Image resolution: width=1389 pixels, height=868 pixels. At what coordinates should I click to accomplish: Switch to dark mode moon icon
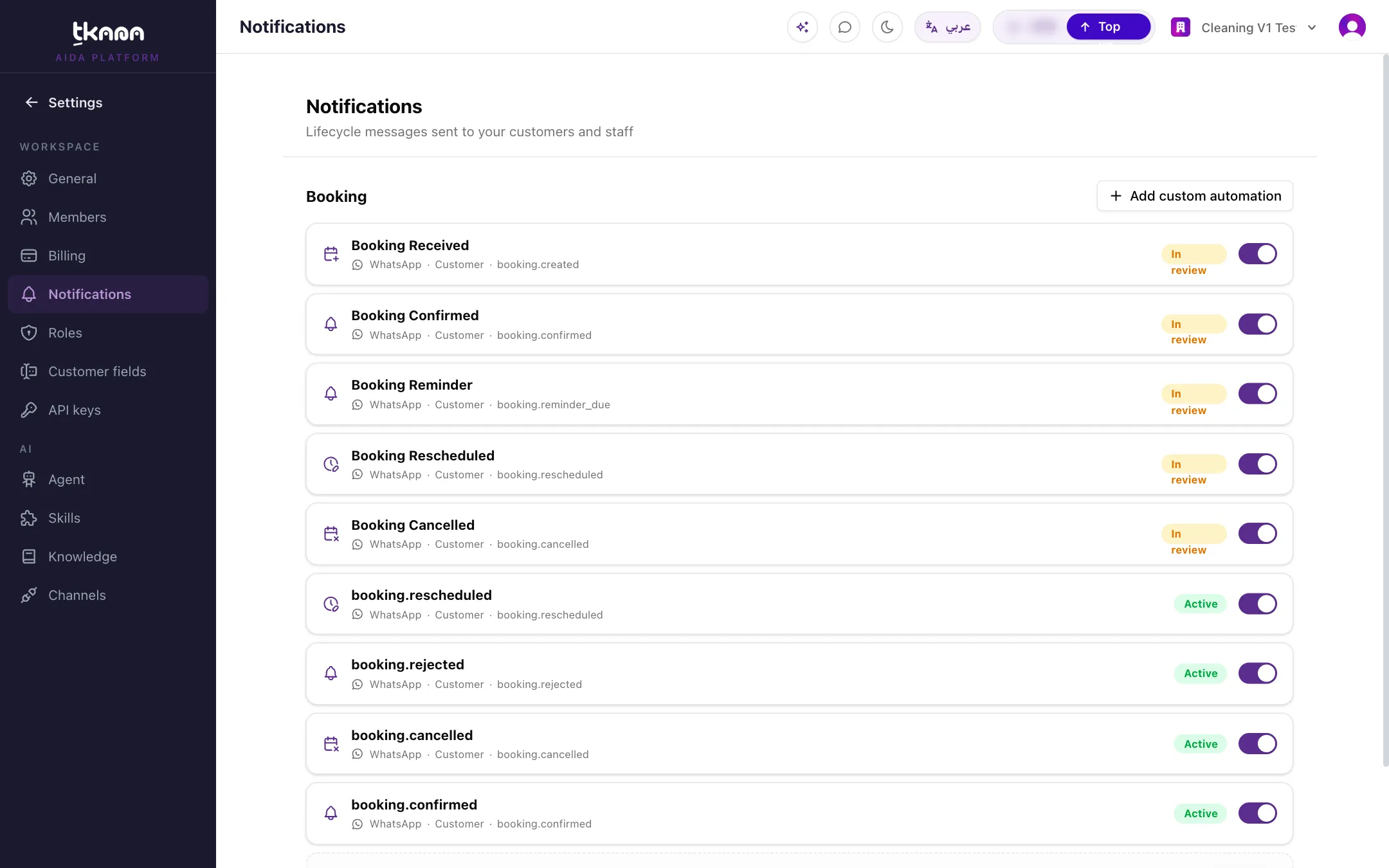pyautogui.click(x=887, y=27)
